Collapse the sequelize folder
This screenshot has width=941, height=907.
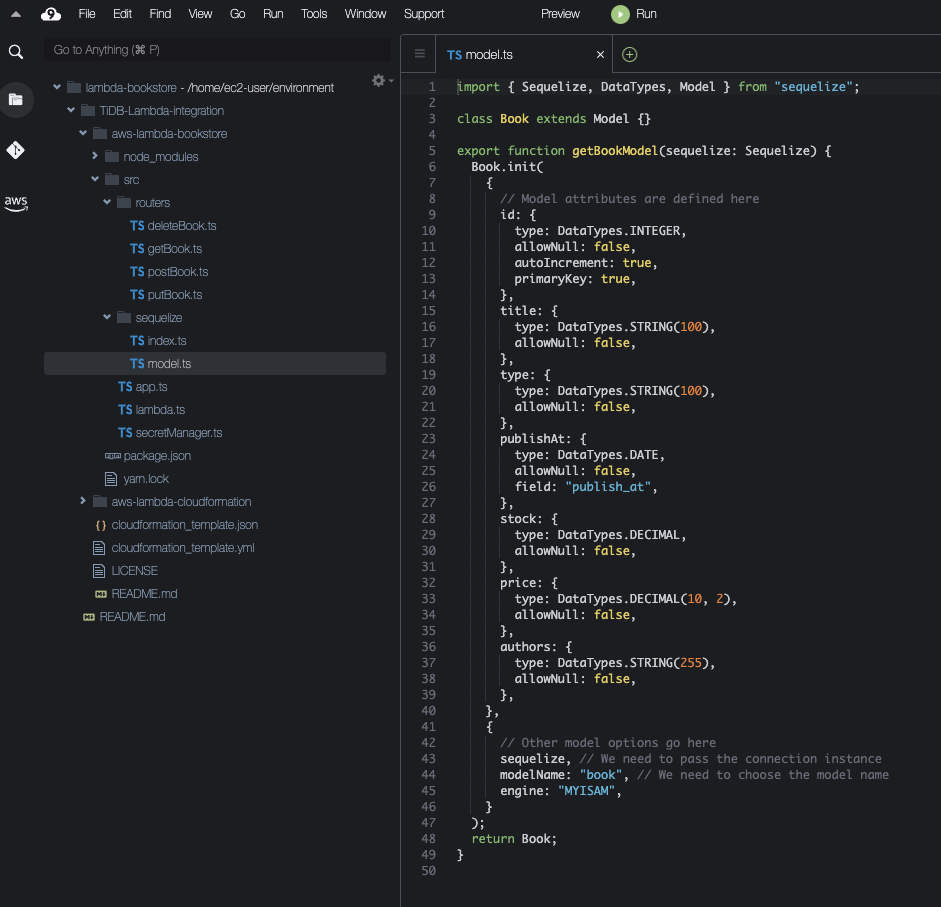107,317
